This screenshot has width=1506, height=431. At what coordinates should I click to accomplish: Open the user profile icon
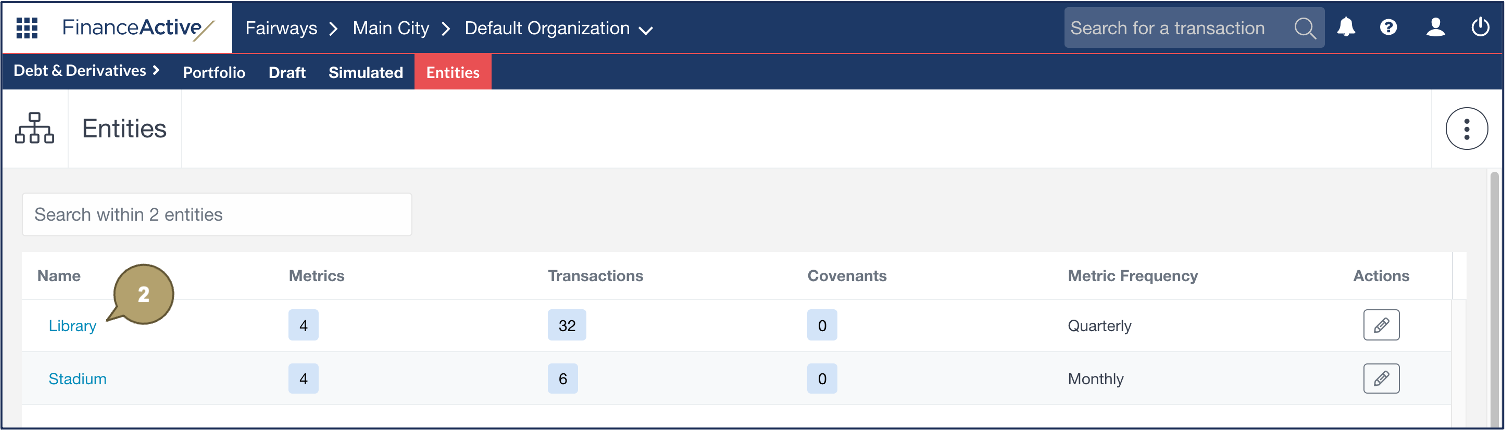click(1435, 28)
